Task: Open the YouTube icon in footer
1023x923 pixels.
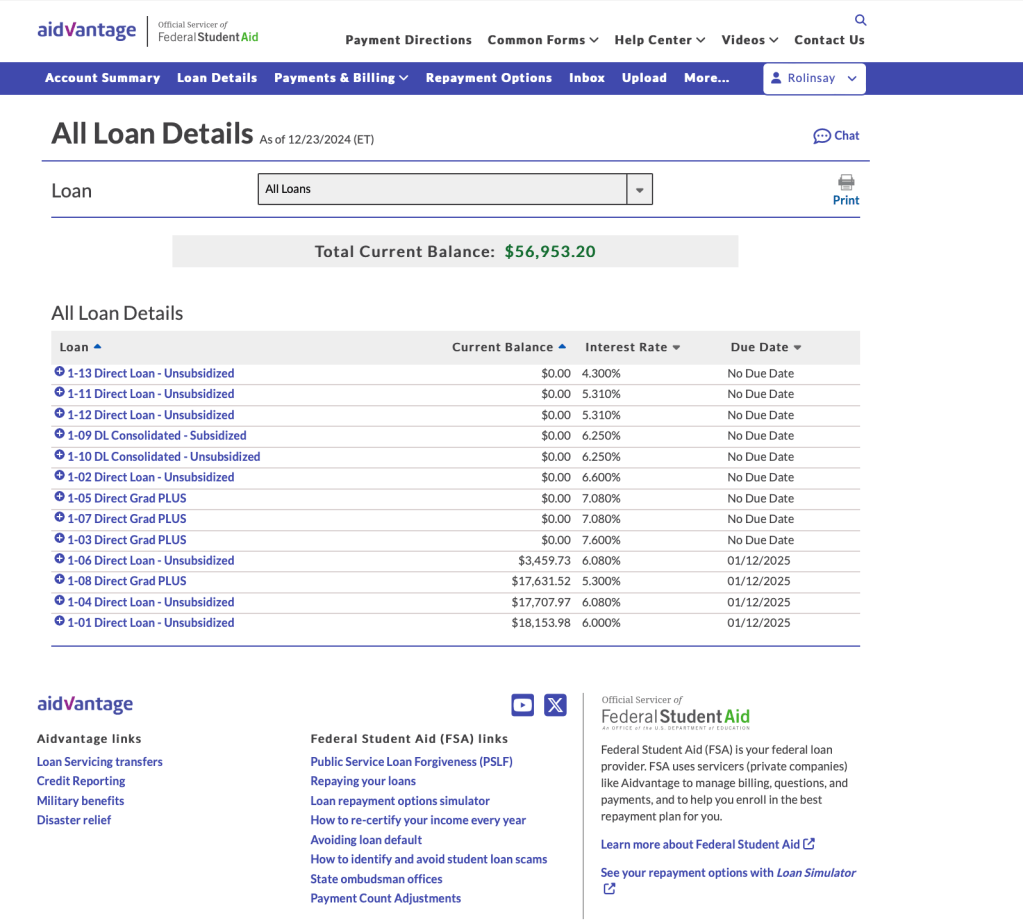Action: click(x=522, y=705)
